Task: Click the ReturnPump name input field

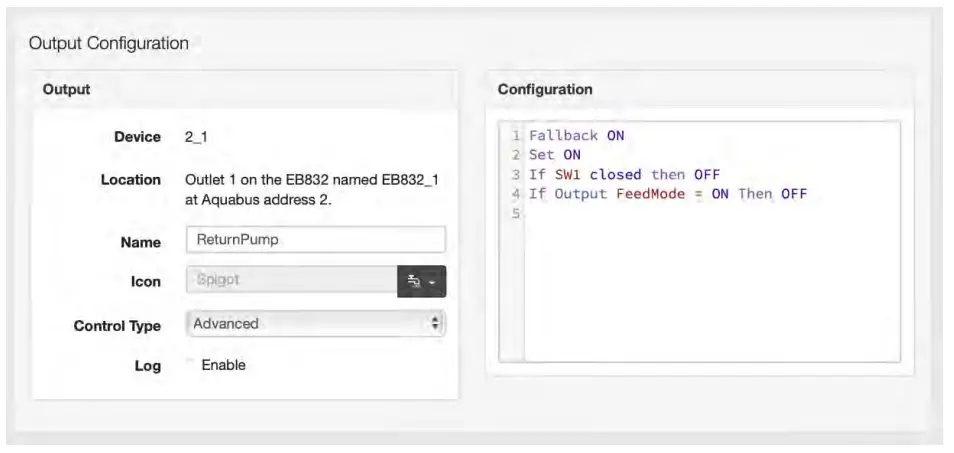Action: 316,240
